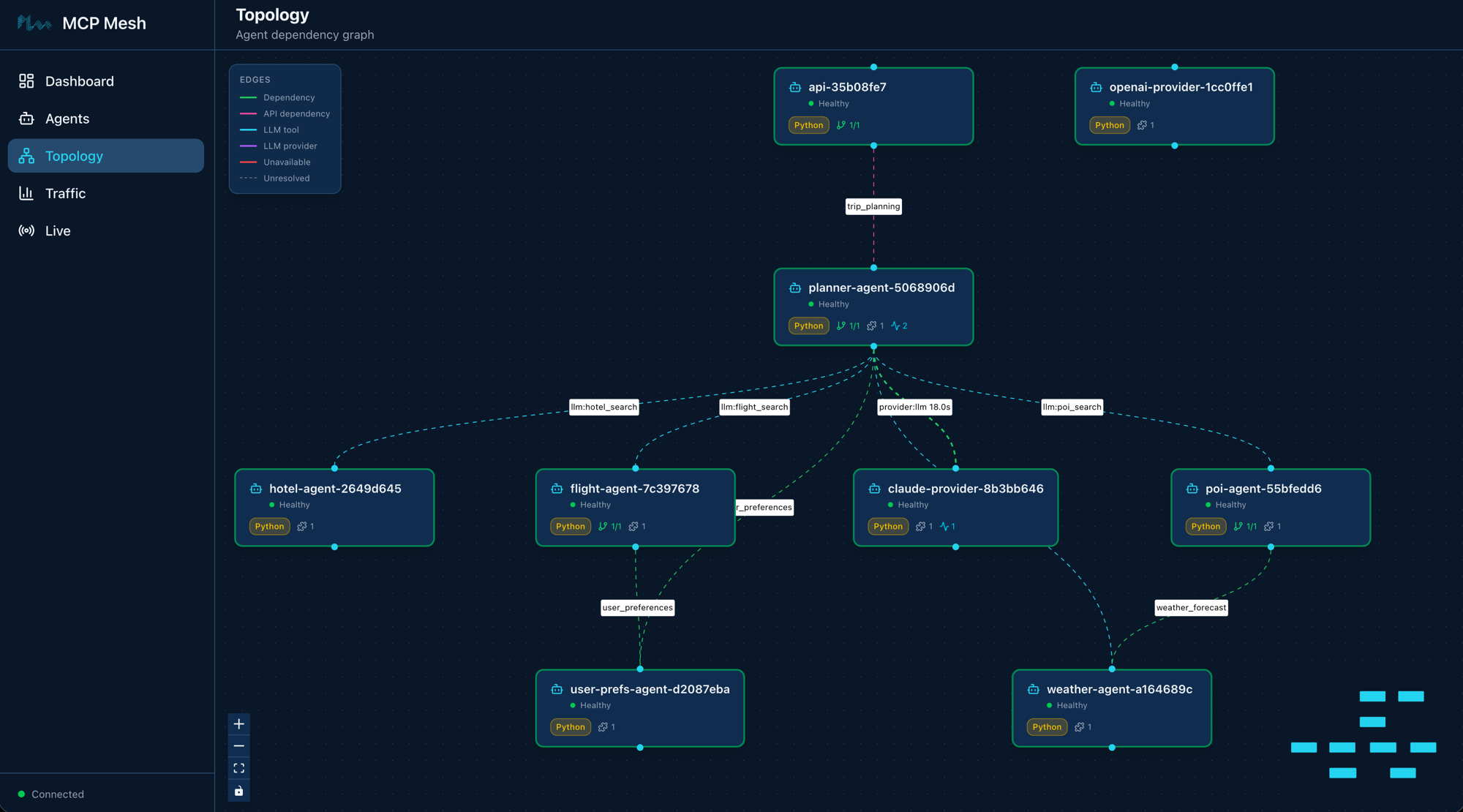1463x812 pixels.
Task: Click the zoom out button on the canvas
Action: click(x=238, y=745)
